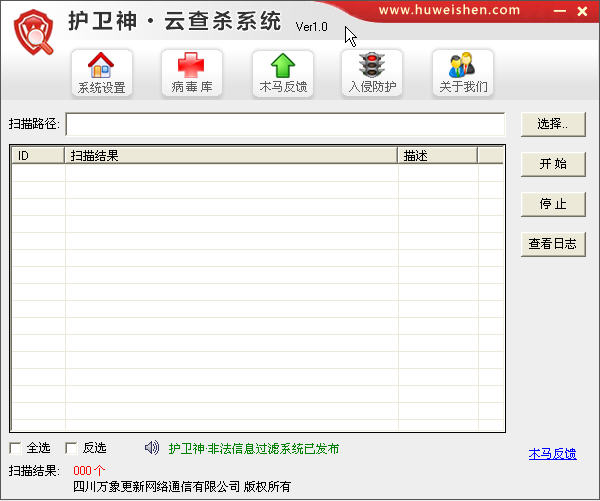Tick the 反选 invert selection checkbox
Image resolution: width=600 pixels, height=501 pixels.
tap(71, 448)
